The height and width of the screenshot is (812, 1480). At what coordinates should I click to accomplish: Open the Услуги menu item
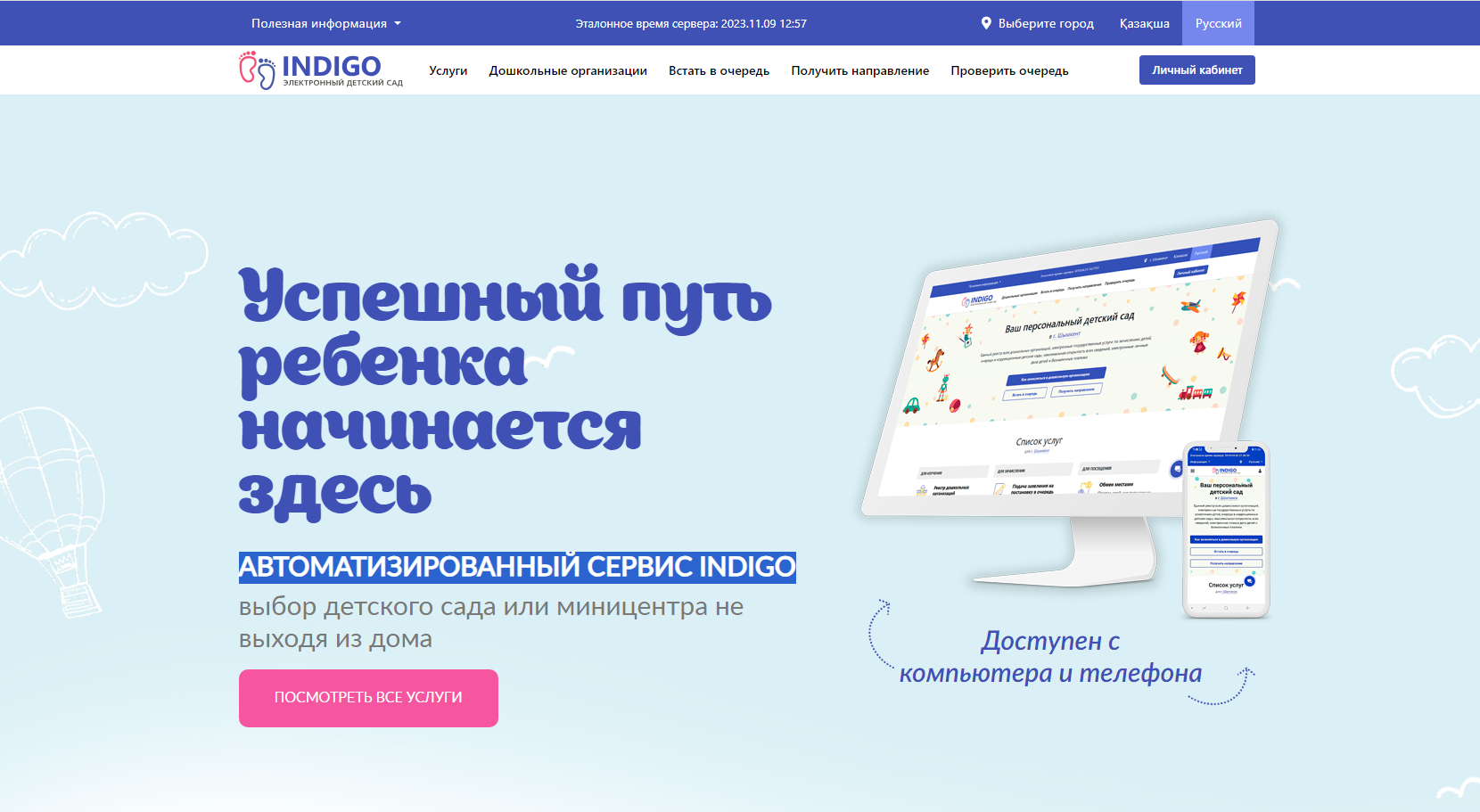[x=448, y=70]
